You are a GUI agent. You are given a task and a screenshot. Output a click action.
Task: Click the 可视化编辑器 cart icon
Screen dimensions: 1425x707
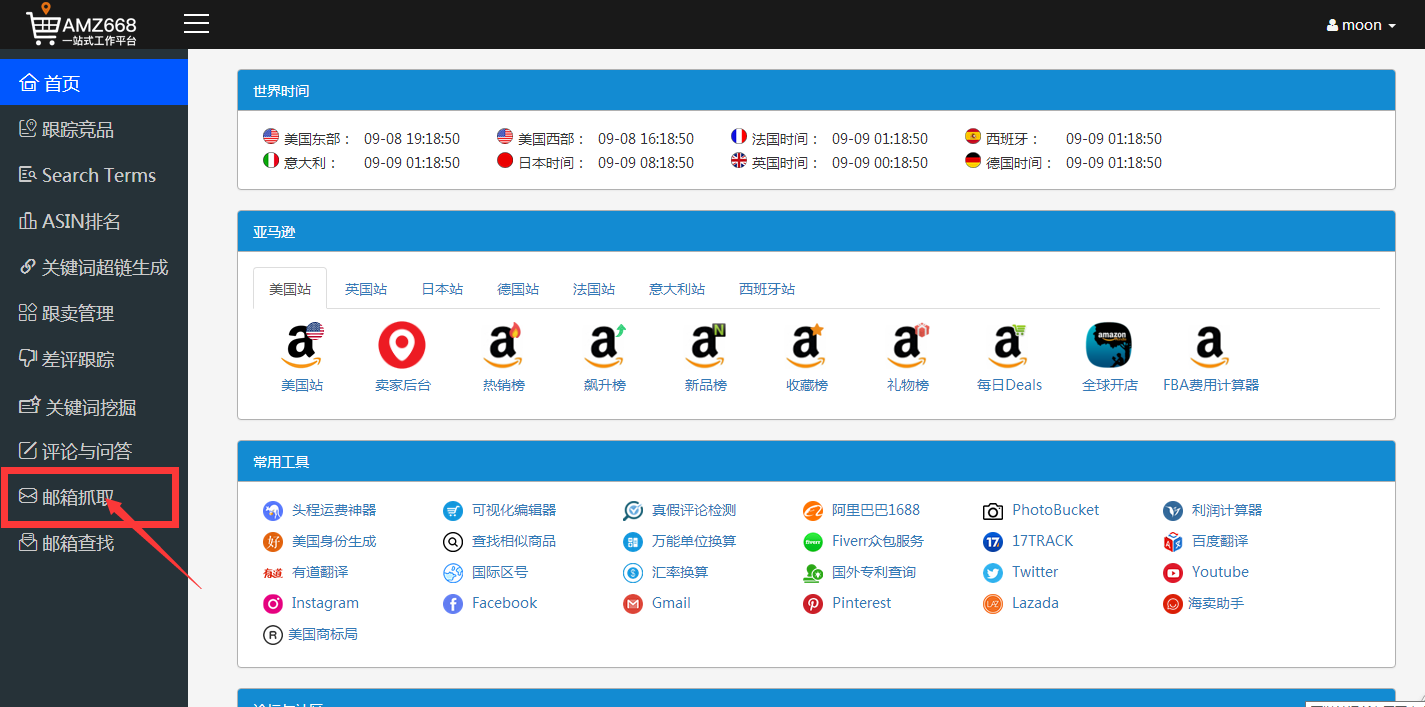[x=453, y=511]
